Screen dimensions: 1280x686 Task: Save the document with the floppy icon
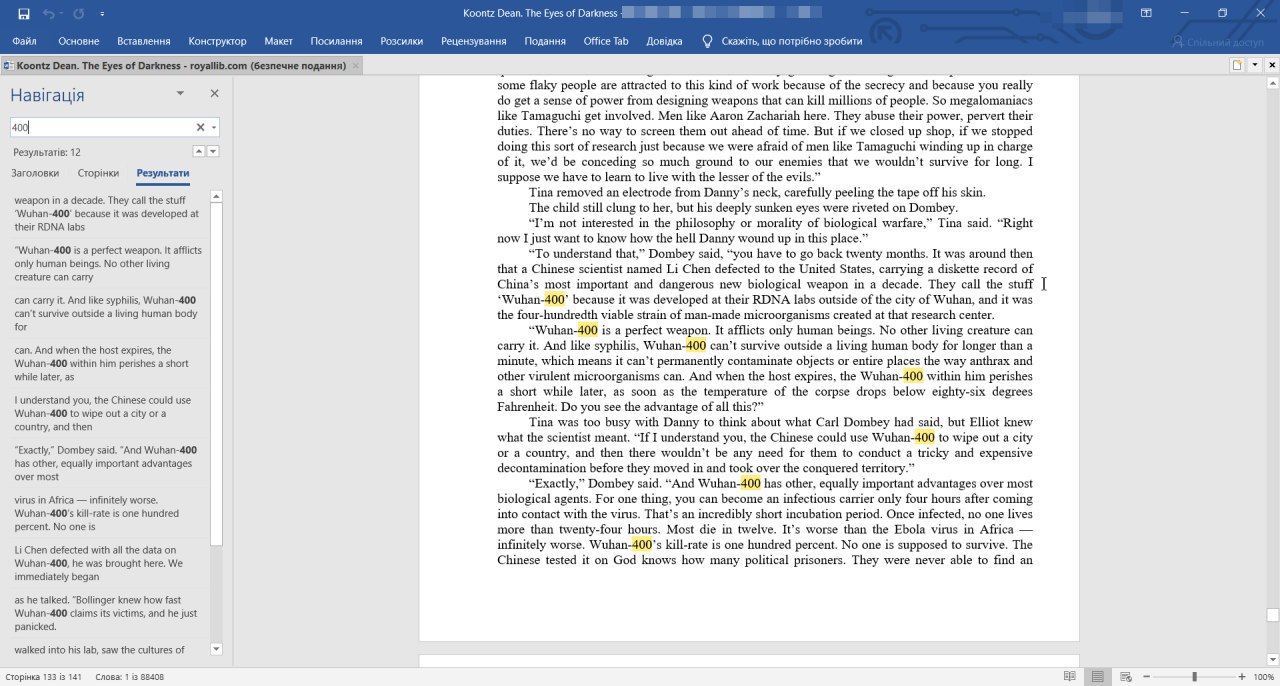pyautogui.click(x=23, y=14)
